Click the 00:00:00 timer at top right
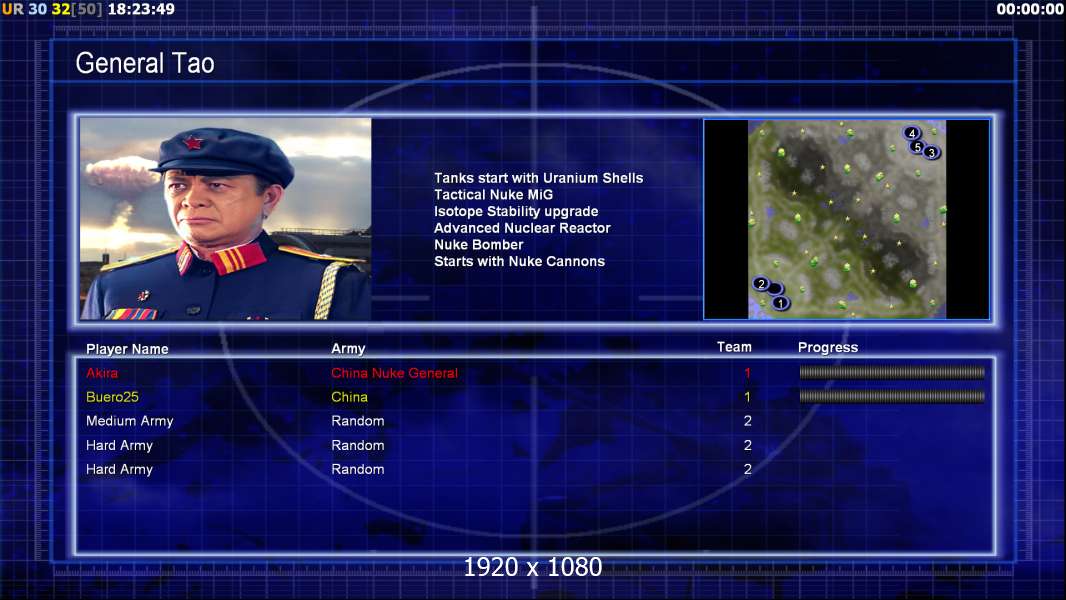 pyautogui.click(x=1029, y=10)
